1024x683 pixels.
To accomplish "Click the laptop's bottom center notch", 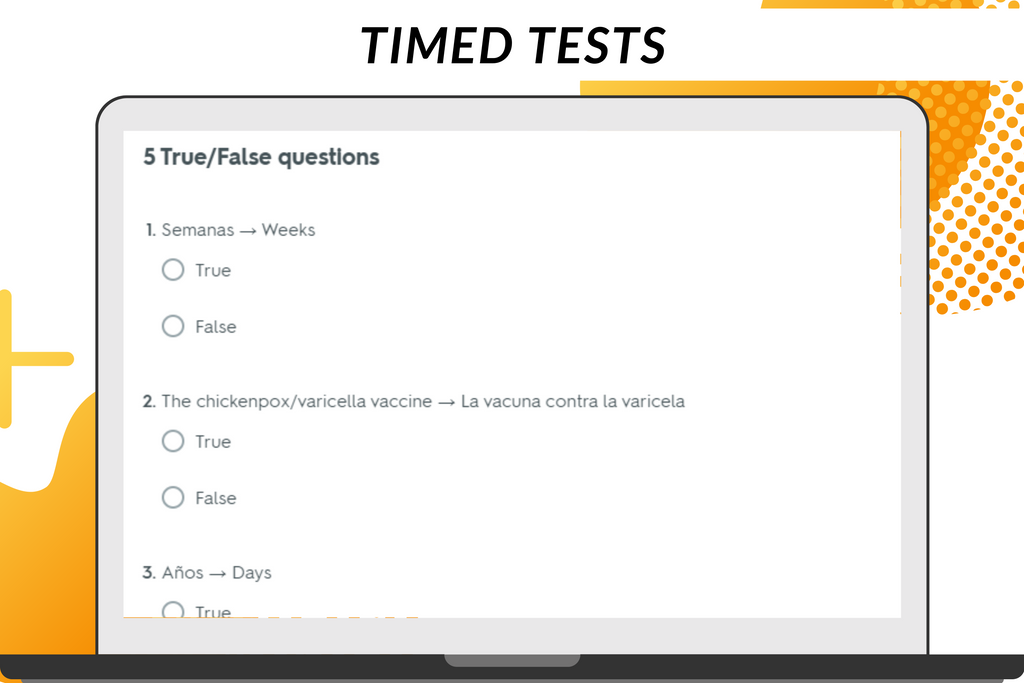I will pyautogui.click(x=512, y=660).
